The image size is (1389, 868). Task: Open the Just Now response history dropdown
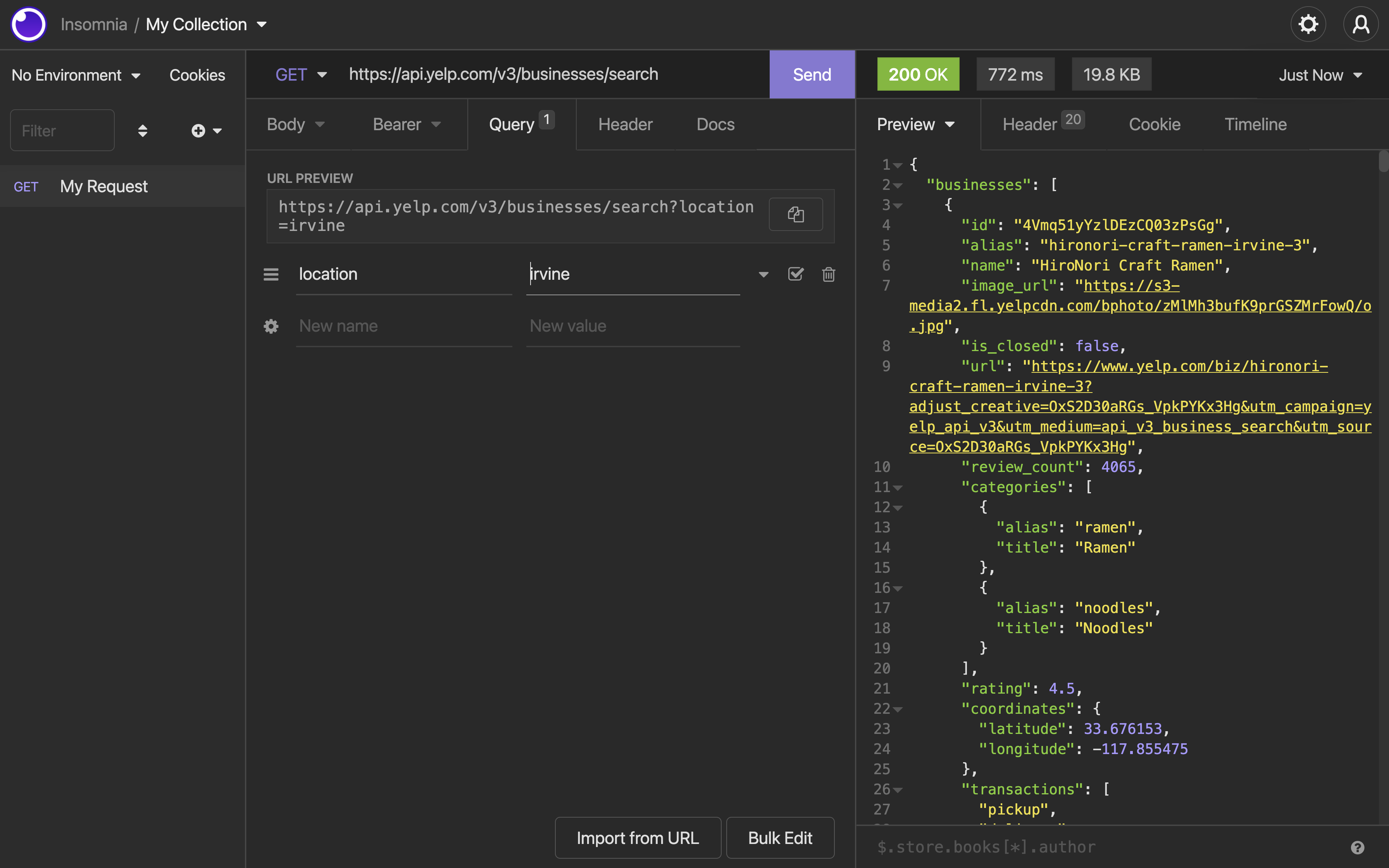(1320, 75)
